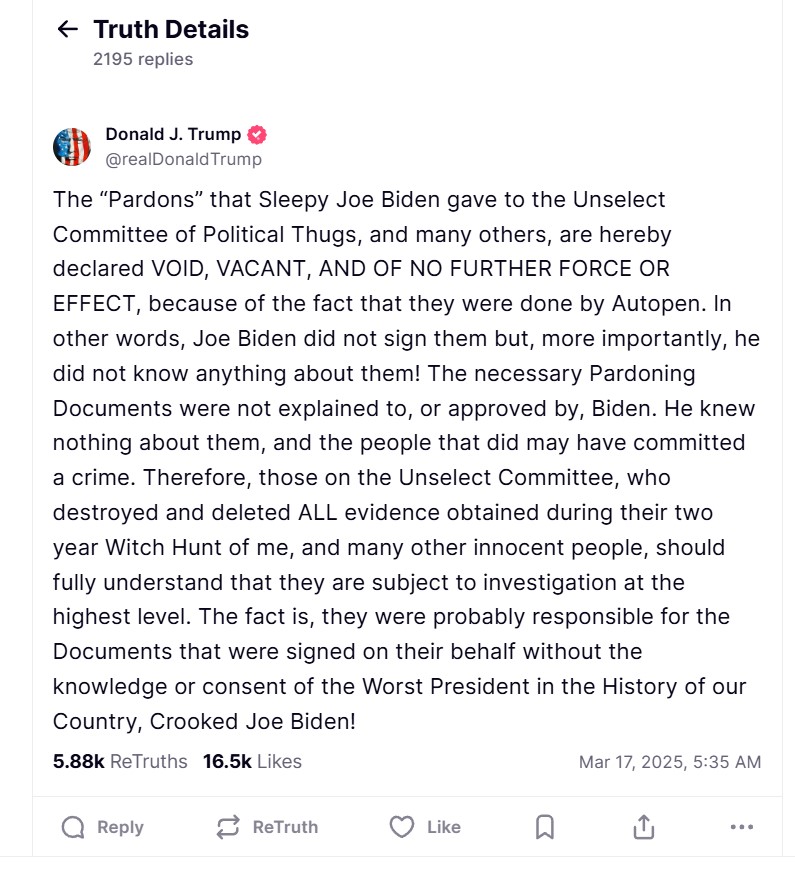Open Donald J. Trump's profile avatar
Viewport: 795px width, 883px height.
pyautogui.click(x=72, y=146)
